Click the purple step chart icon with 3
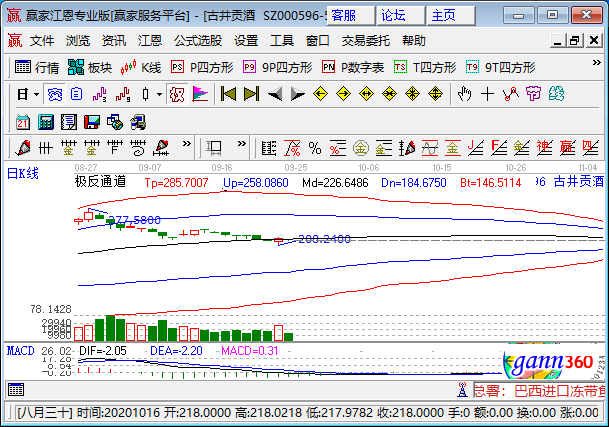 tap(99, 94)
